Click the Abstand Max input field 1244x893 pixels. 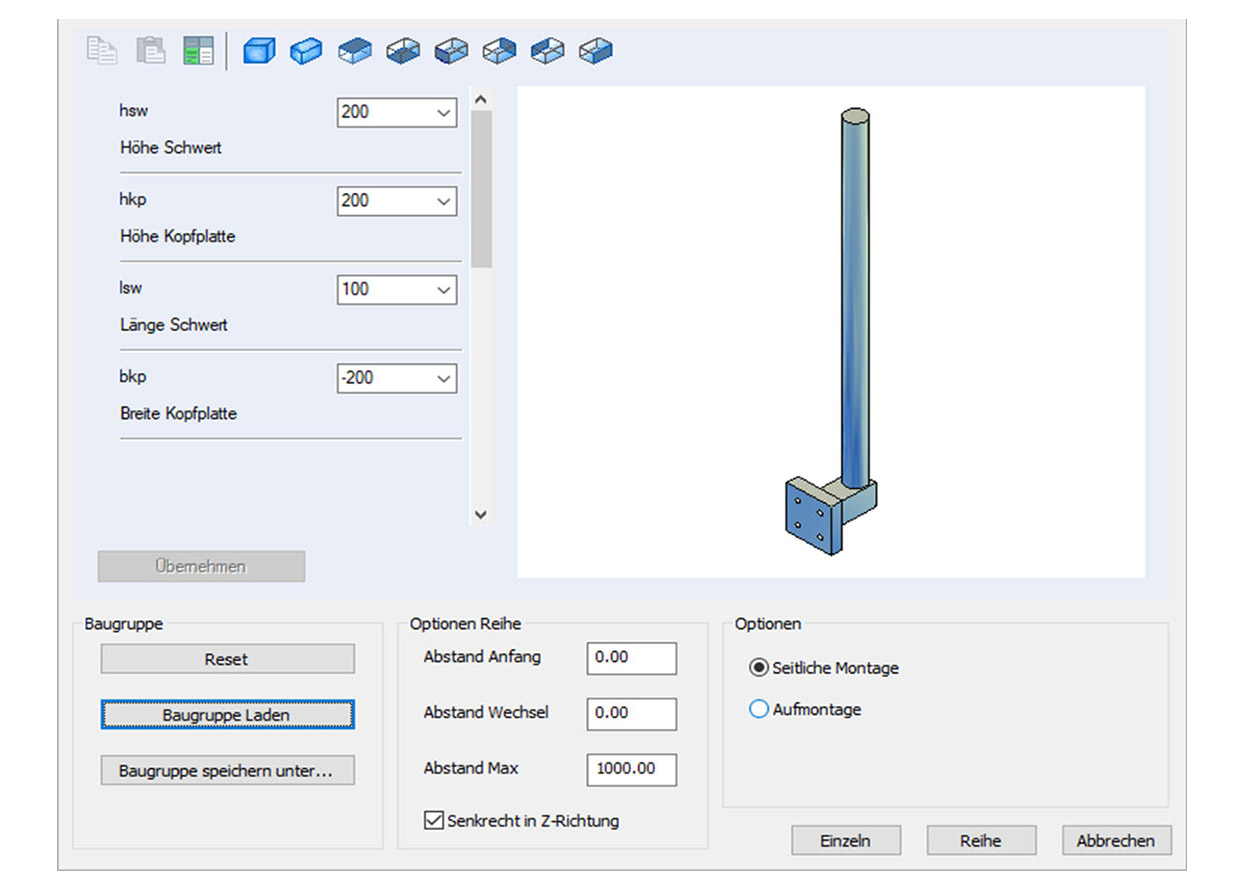pos(631,770)
